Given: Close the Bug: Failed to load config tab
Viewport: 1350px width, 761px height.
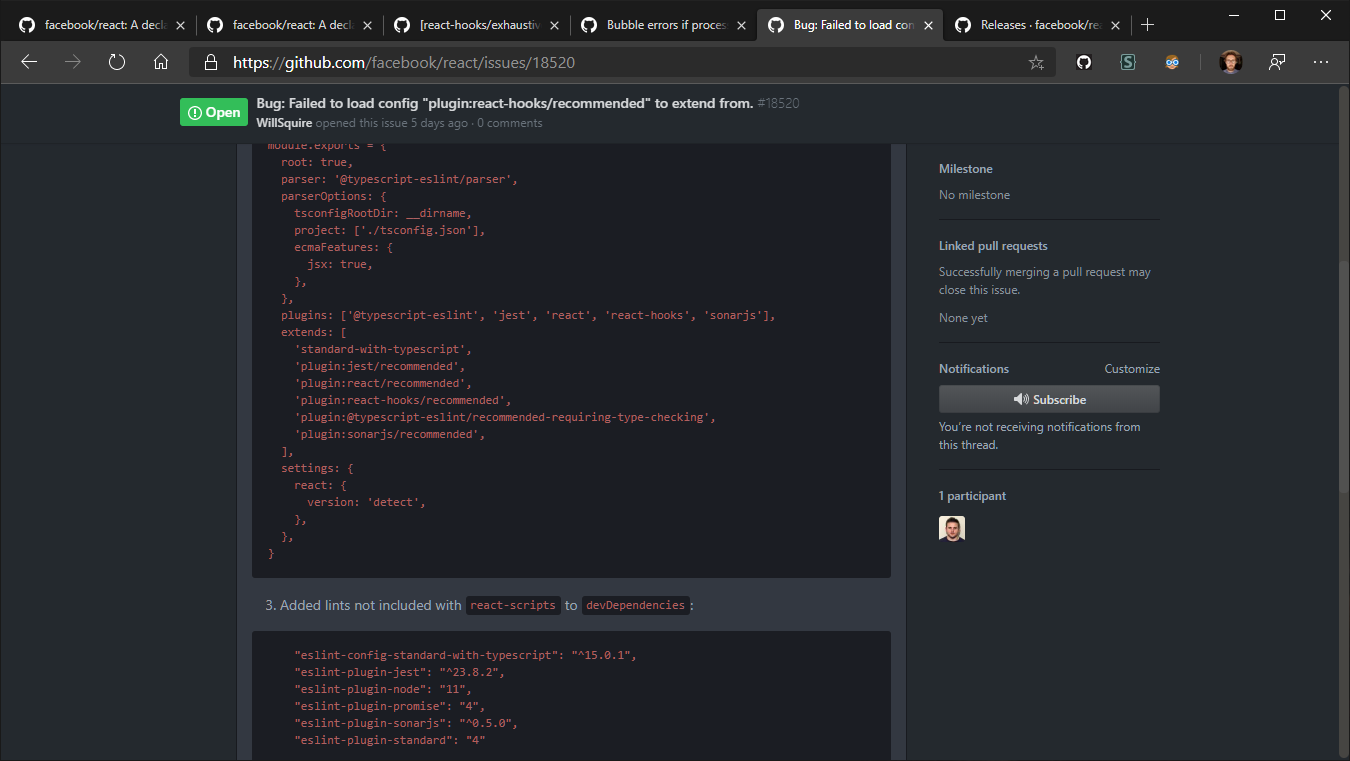Looking at the screenshot, I should (928, 25).
